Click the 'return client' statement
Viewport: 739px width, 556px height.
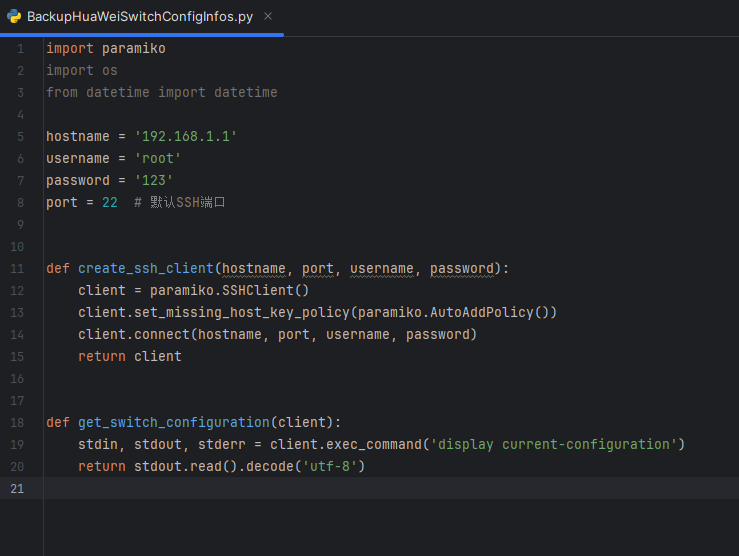point(130,356)
